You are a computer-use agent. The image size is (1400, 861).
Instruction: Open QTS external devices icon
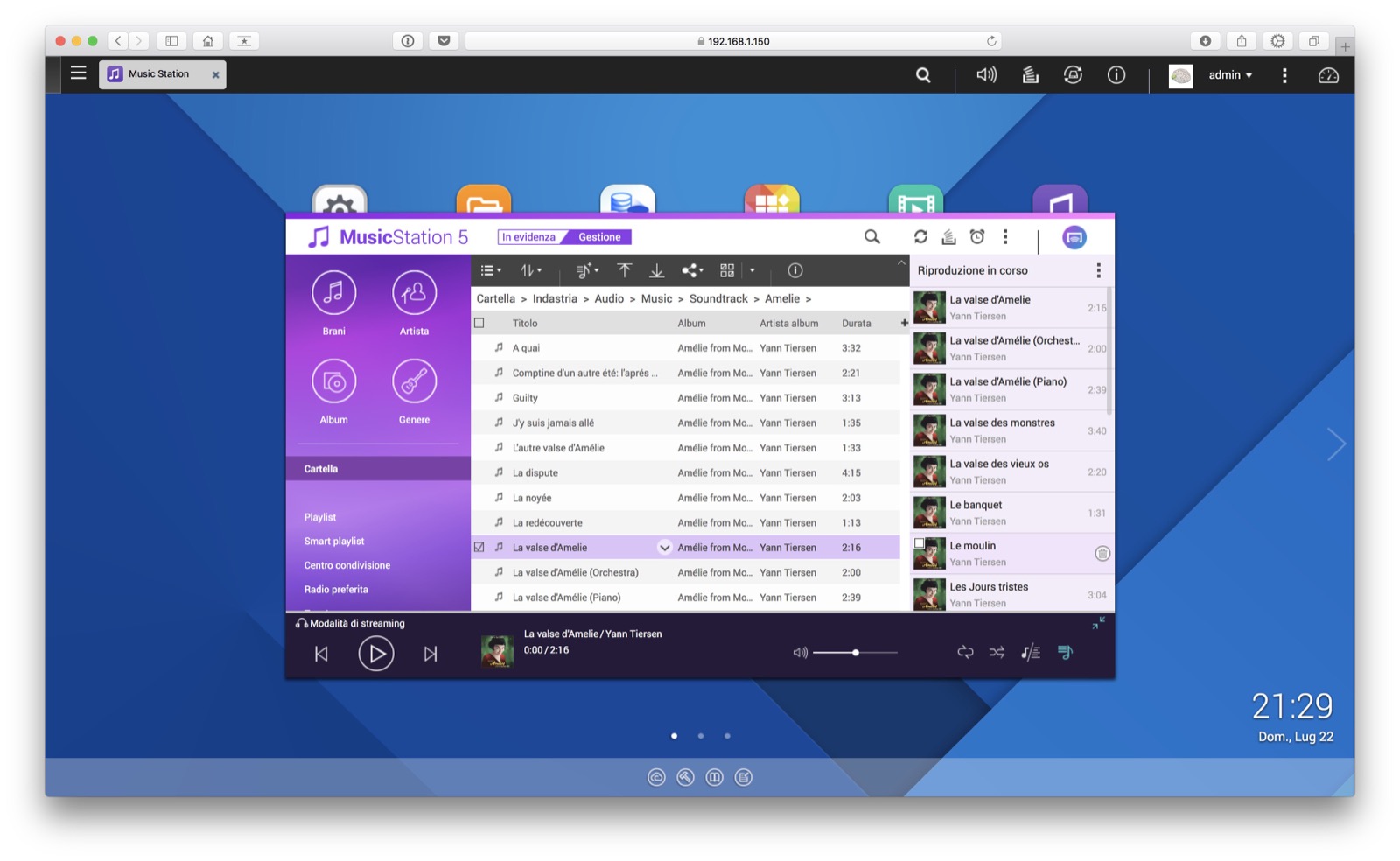1073,75
